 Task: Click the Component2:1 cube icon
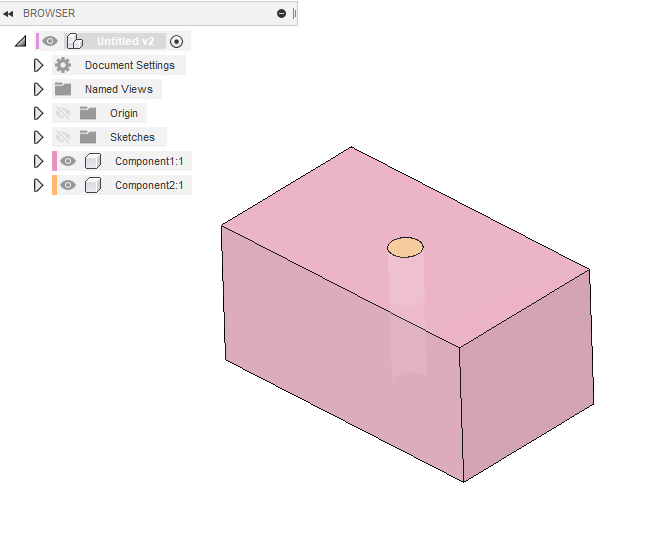point(93,185)
